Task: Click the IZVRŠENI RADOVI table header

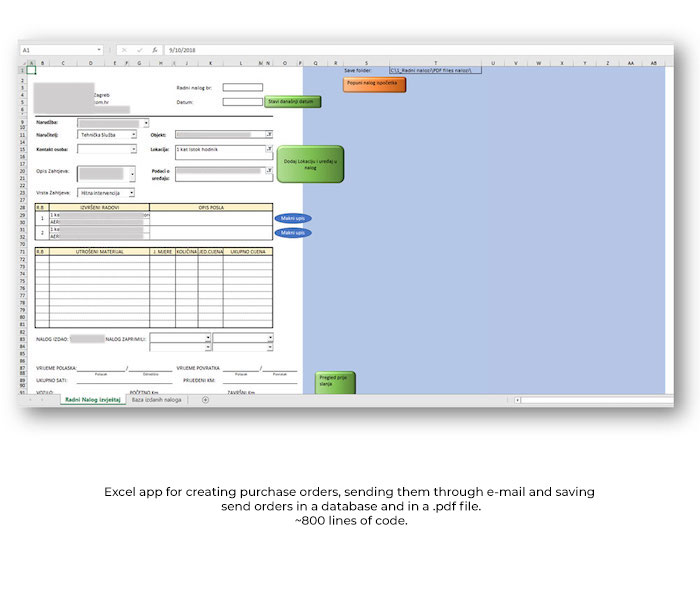Action: click(100, 208)
